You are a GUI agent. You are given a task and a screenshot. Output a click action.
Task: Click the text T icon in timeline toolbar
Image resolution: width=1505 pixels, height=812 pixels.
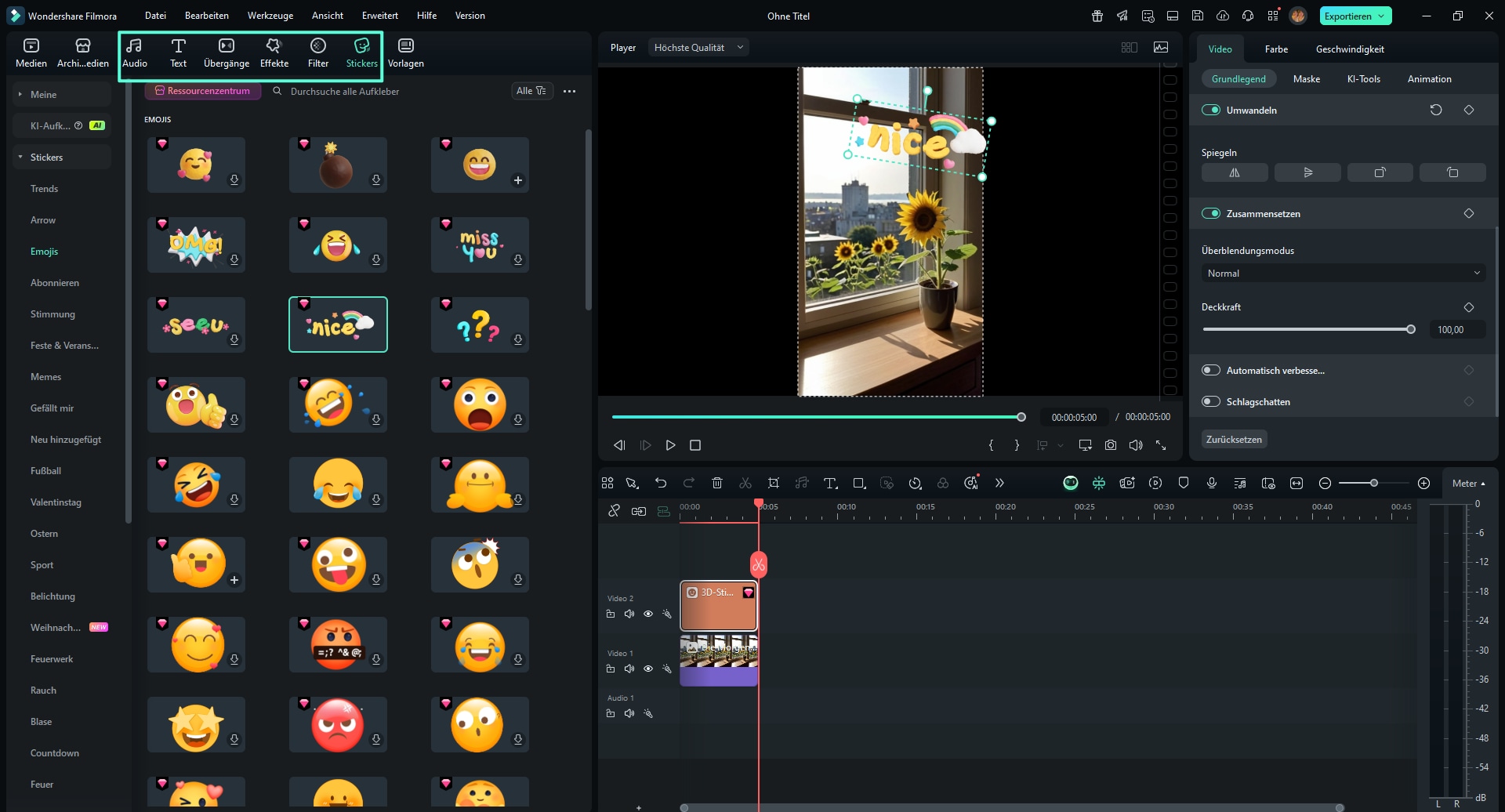pos(830,483)
